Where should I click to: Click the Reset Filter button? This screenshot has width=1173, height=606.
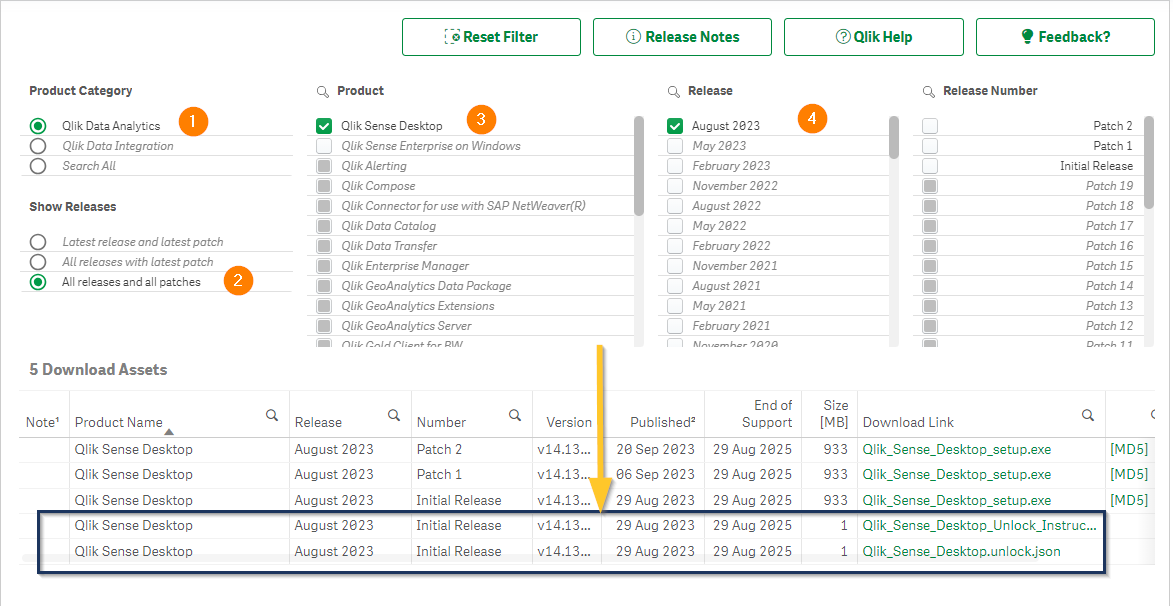[x=491, y=37]
